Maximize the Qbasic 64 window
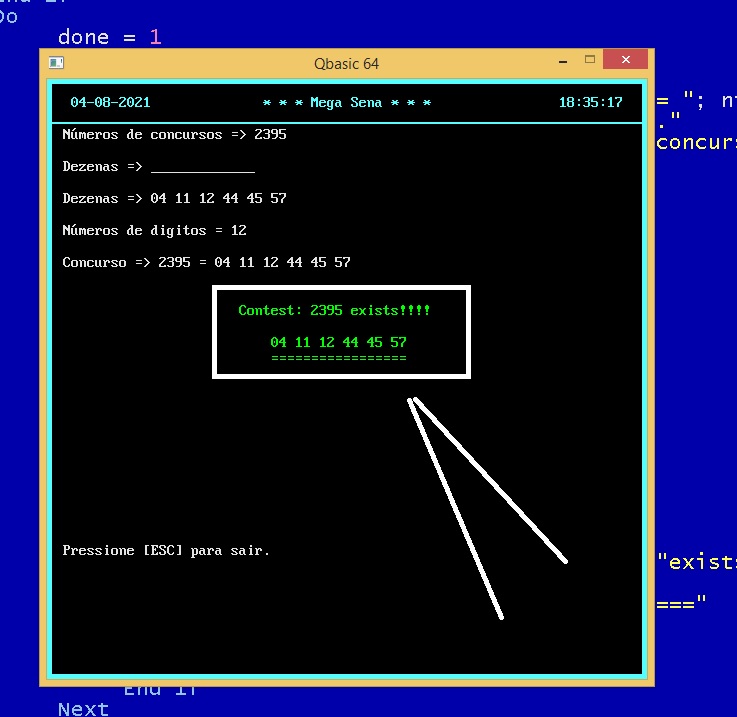737x717 pixels. click(589, 61)
